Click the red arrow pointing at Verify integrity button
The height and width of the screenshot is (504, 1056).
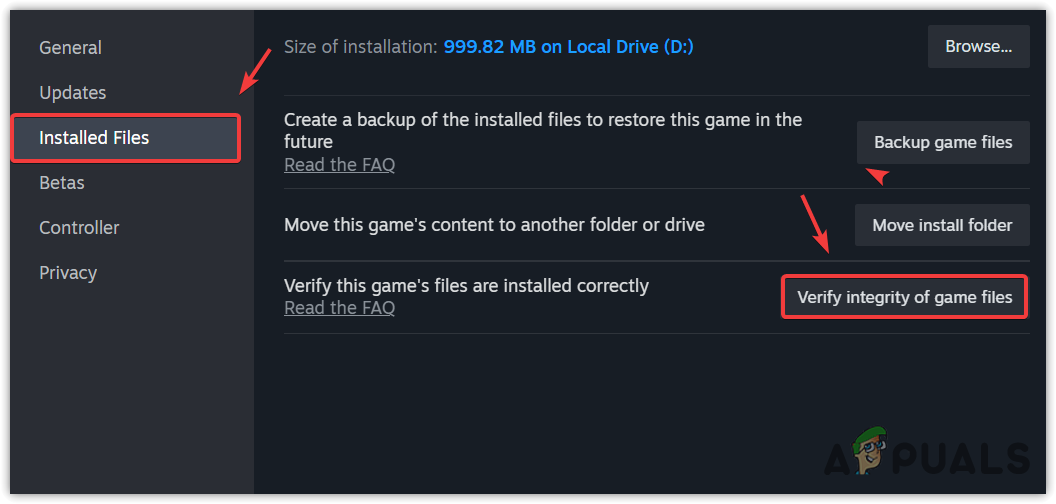pos(815,226)
